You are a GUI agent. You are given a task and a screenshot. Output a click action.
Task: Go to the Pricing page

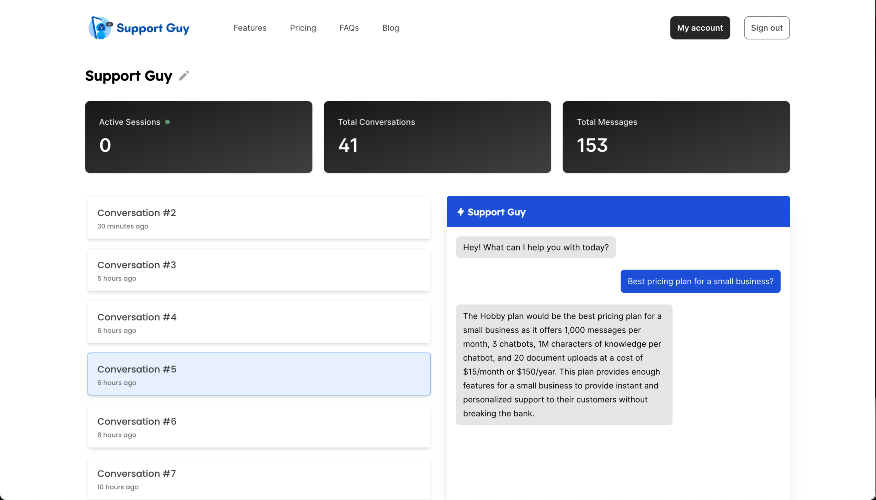303,28
